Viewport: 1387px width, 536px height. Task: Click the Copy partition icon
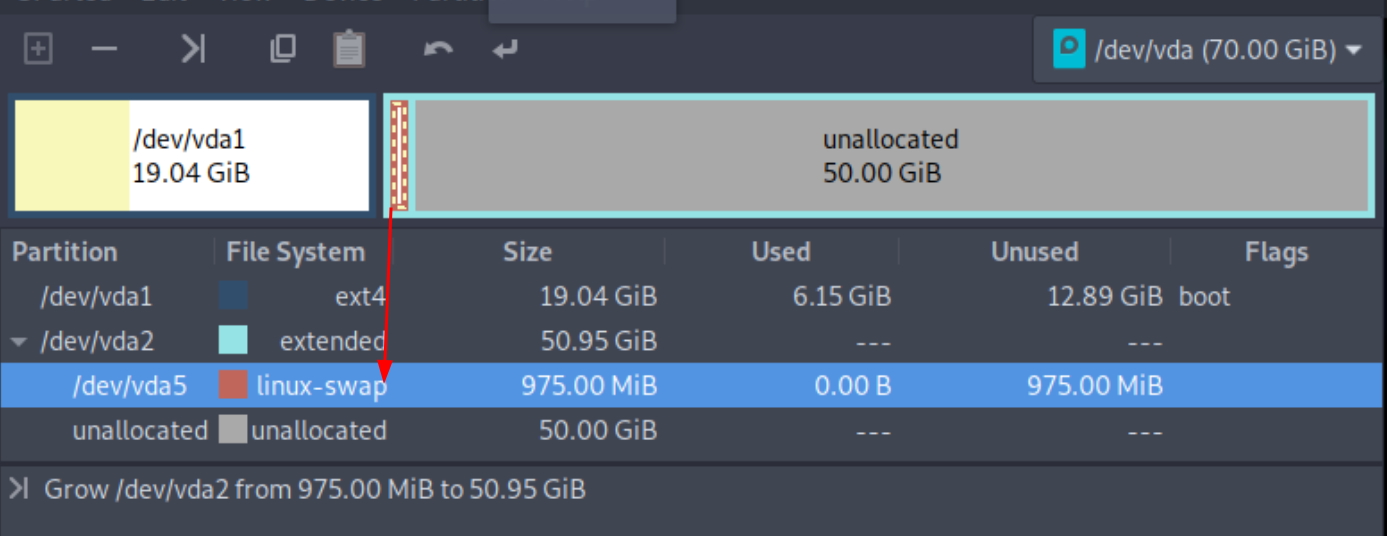click(x=283, y=49)
